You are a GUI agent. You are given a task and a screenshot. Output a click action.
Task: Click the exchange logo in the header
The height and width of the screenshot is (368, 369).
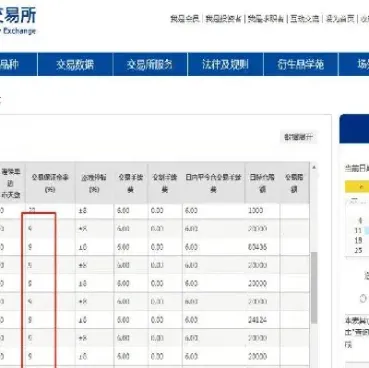click(x=18, y=21)
